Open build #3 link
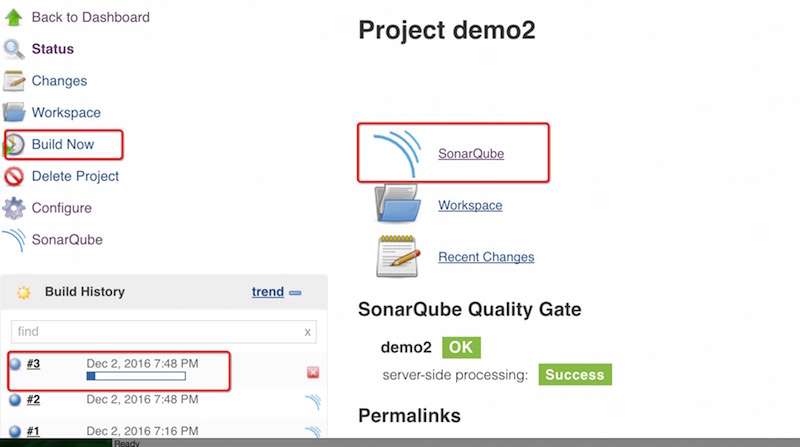Viewport: 800px width, 447px height. [x=33, y=363]
